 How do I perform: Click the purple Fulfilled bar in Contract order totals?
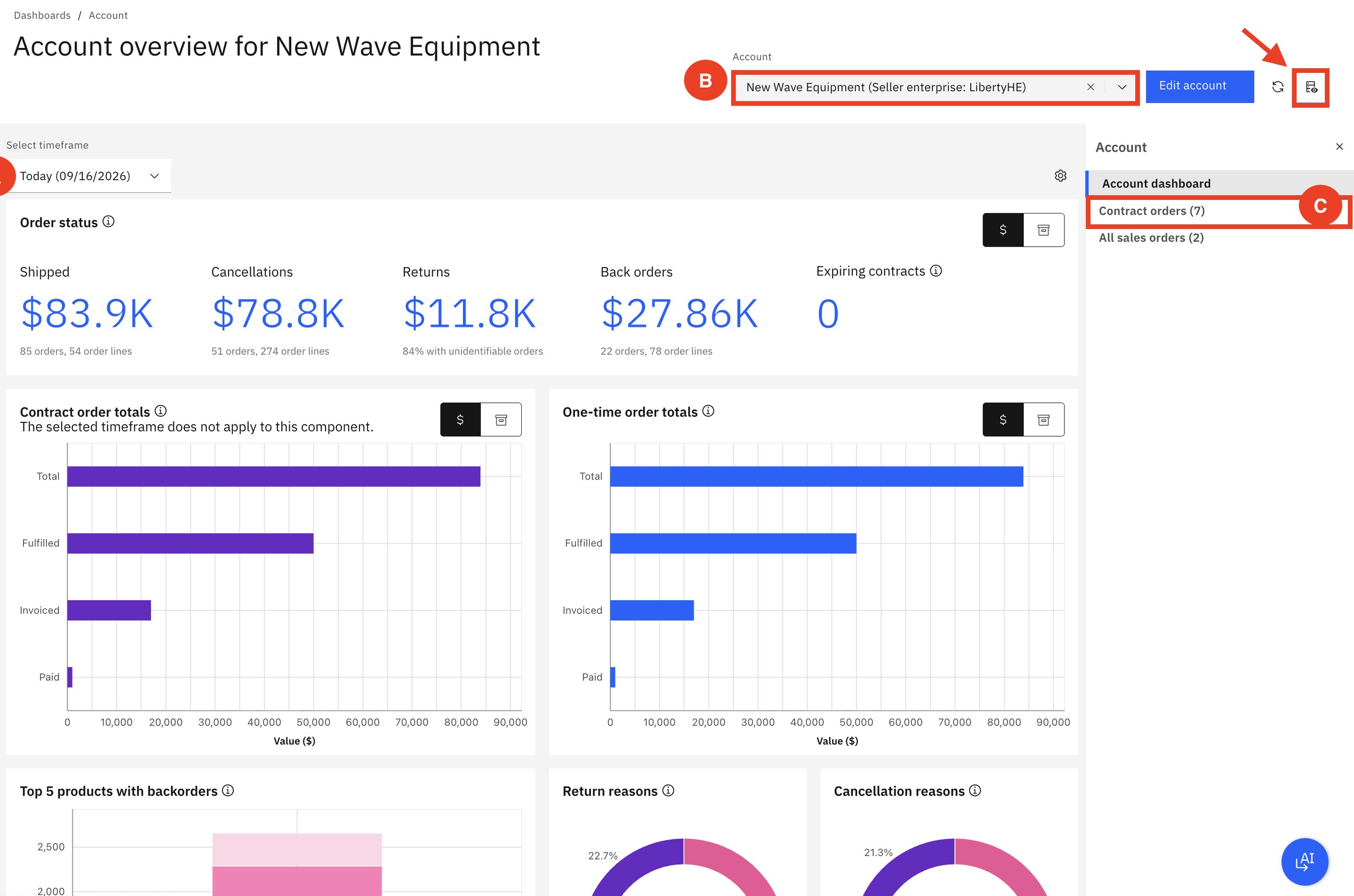190,544
